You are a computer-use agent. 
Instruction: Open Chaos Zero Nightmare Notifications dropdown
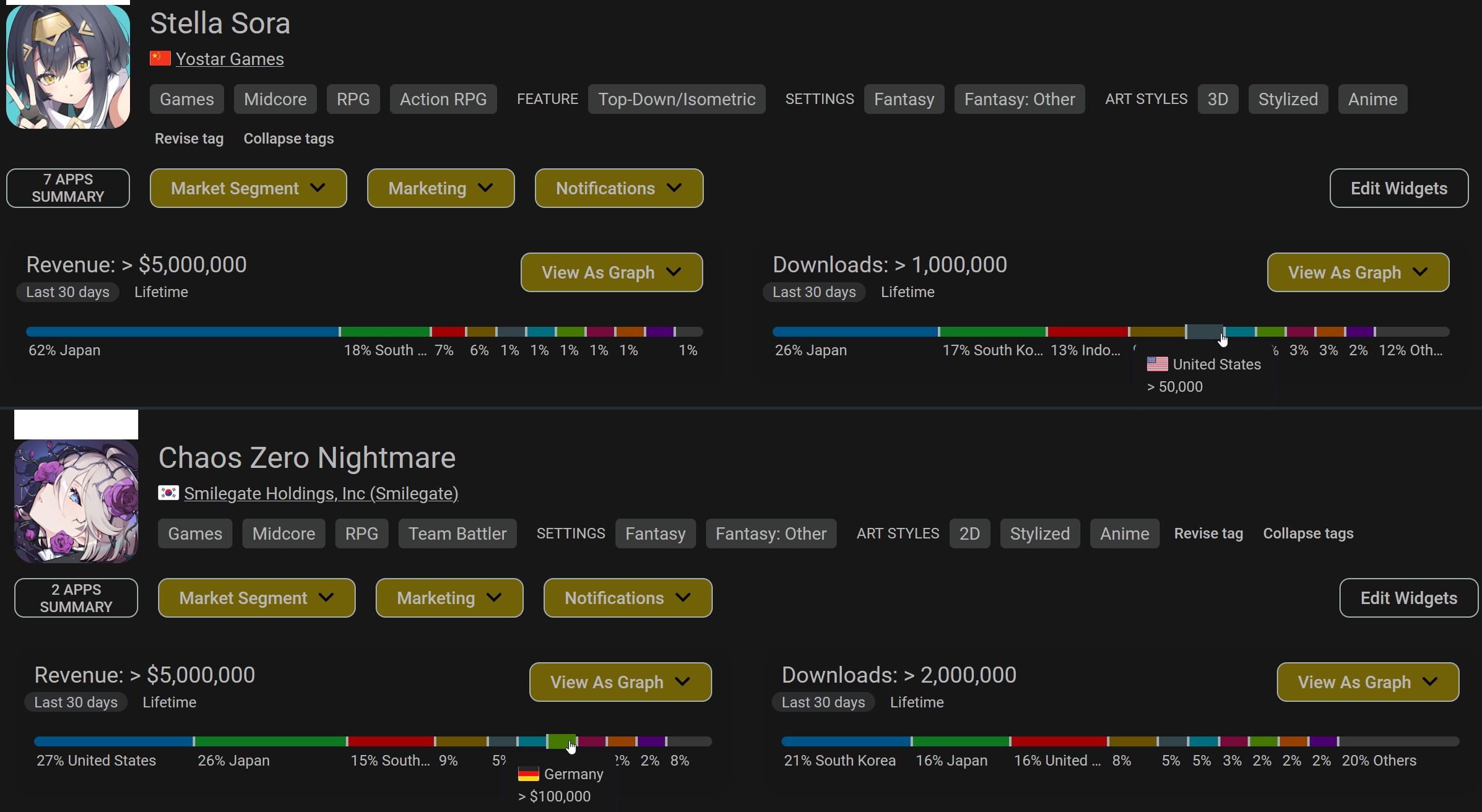point(627,598)
